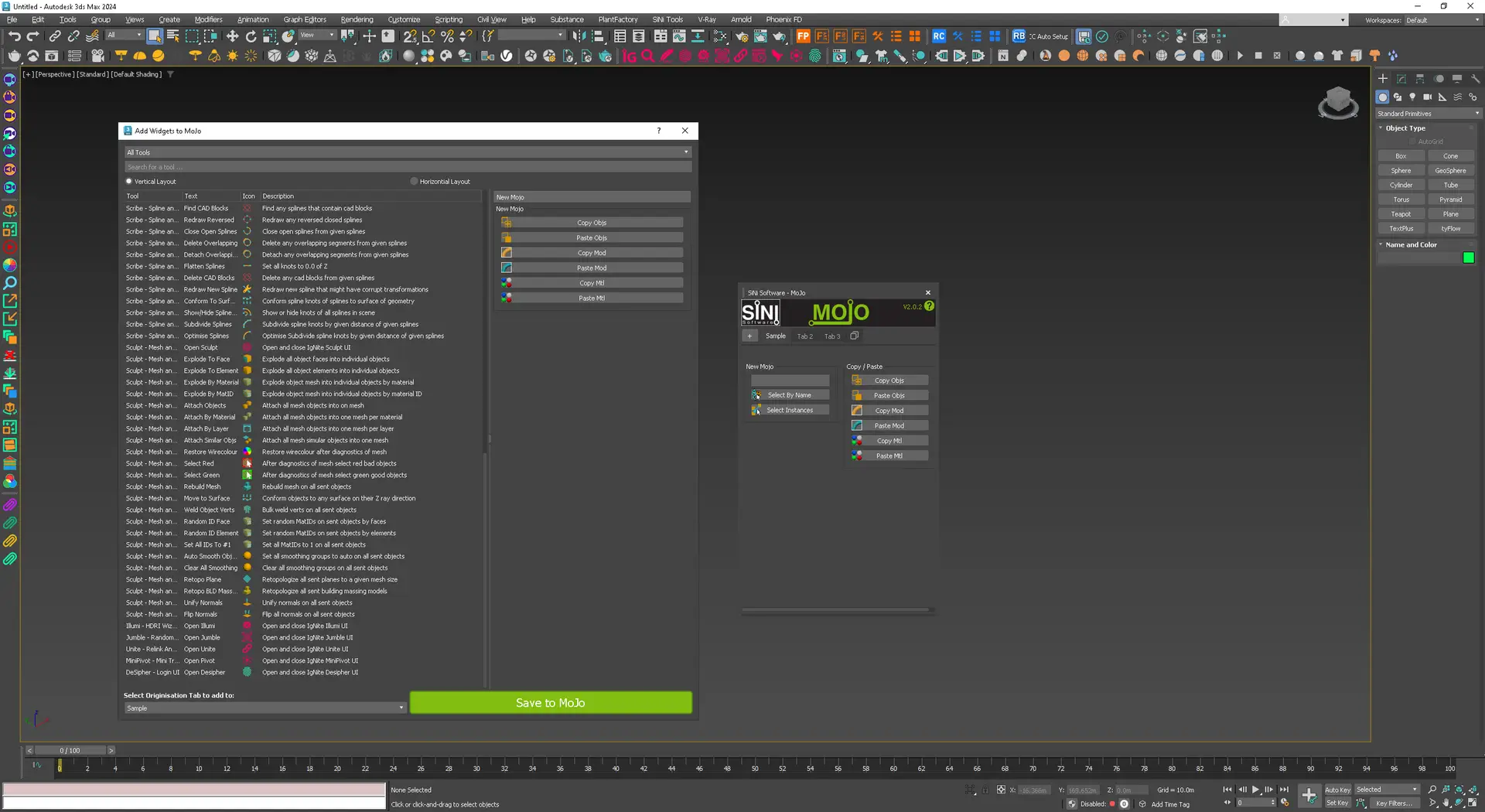Click Select By Name in MoJo panel
Image resolution: width=1485 pixels, height=812 pixels.
coord(790,395)
